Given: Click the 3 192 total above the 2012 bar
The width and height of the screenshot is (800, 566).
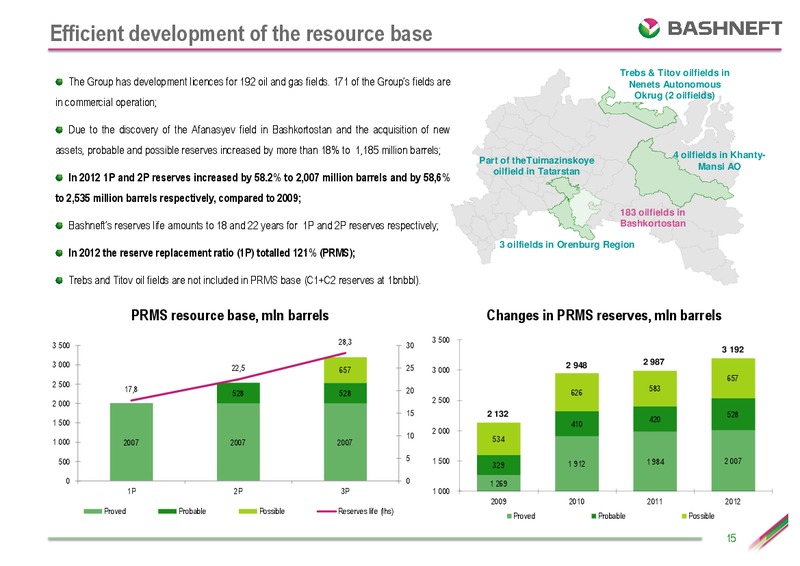Looking at the screenshot, I should (733, 350).
